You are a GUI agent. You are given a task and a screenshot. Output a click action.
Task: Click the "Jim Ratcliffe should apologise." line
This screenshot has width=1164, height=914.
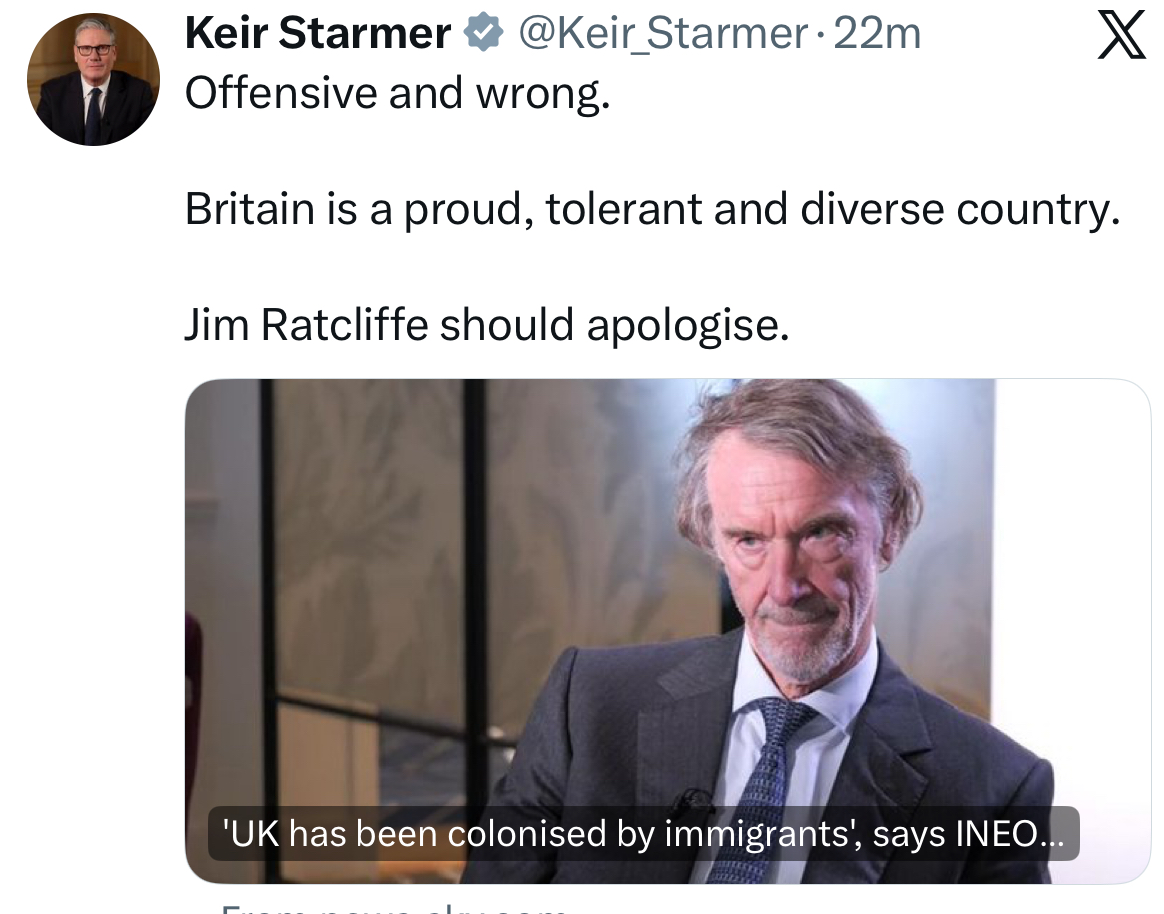[x=487, y=325]
